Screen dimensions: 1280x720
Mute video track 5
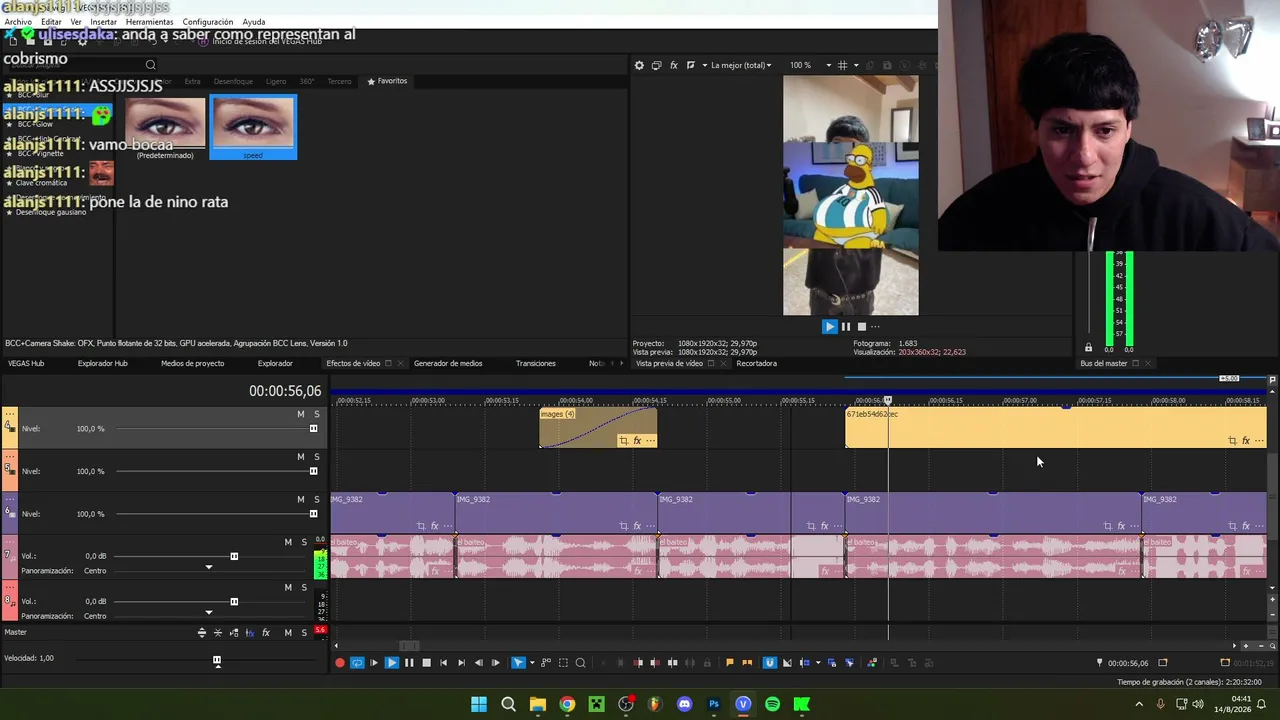pos(300,457)
